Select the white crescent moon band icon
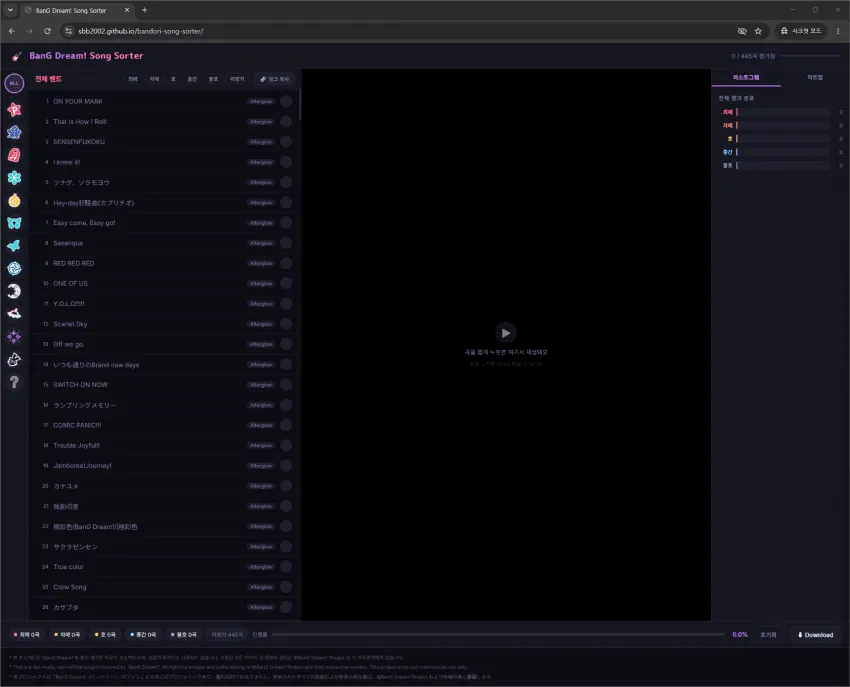850x687 pixels. coord(14,291)
